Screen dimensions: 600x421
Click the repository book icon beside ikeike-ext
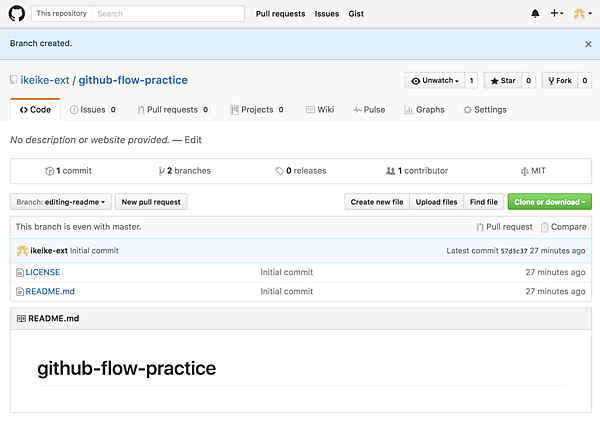[x=13, y=80]
